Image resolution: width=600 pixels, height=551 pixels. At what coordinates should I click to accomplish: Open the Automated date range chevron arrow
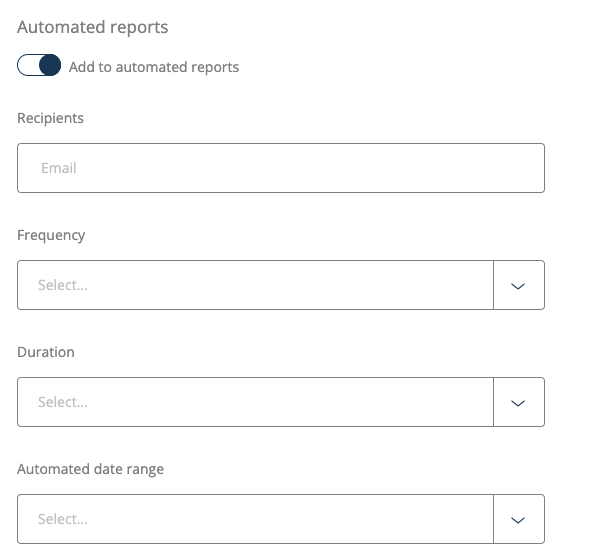(x=518, y=519)
